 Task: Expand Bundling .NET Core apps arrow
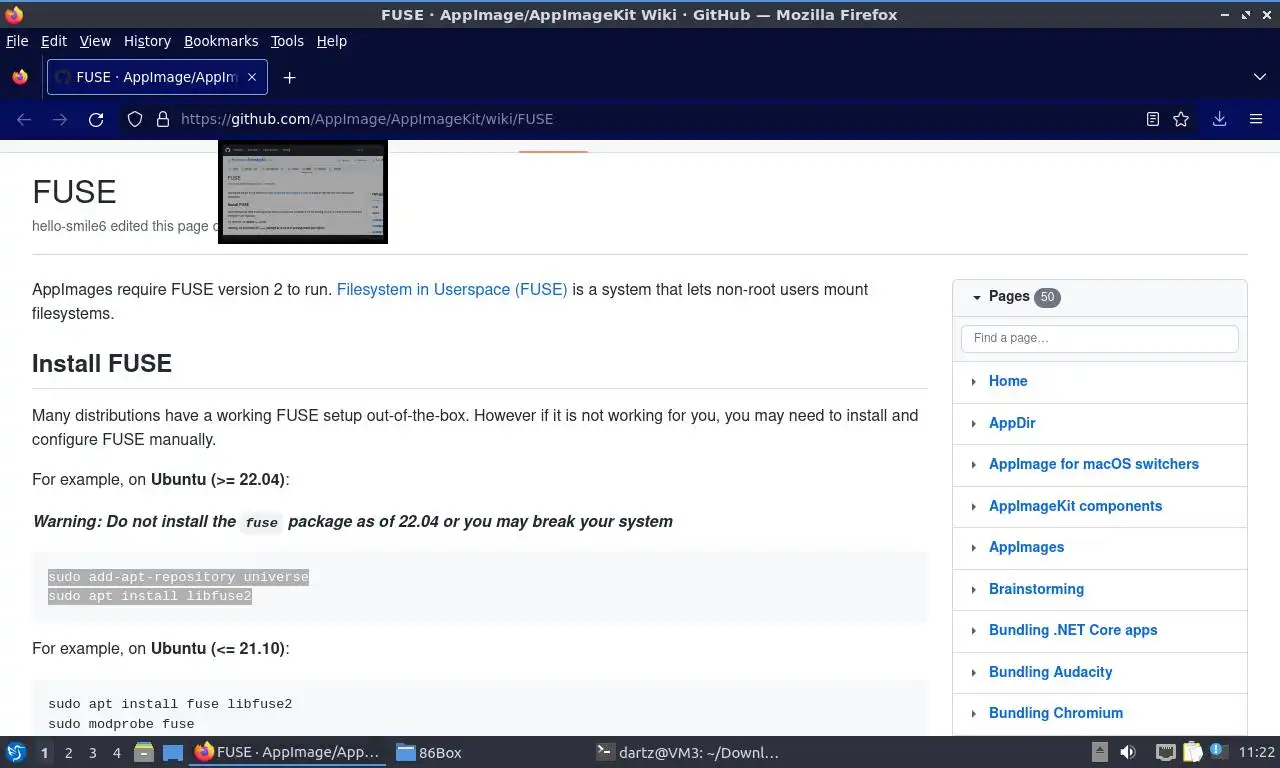[973, 630]
